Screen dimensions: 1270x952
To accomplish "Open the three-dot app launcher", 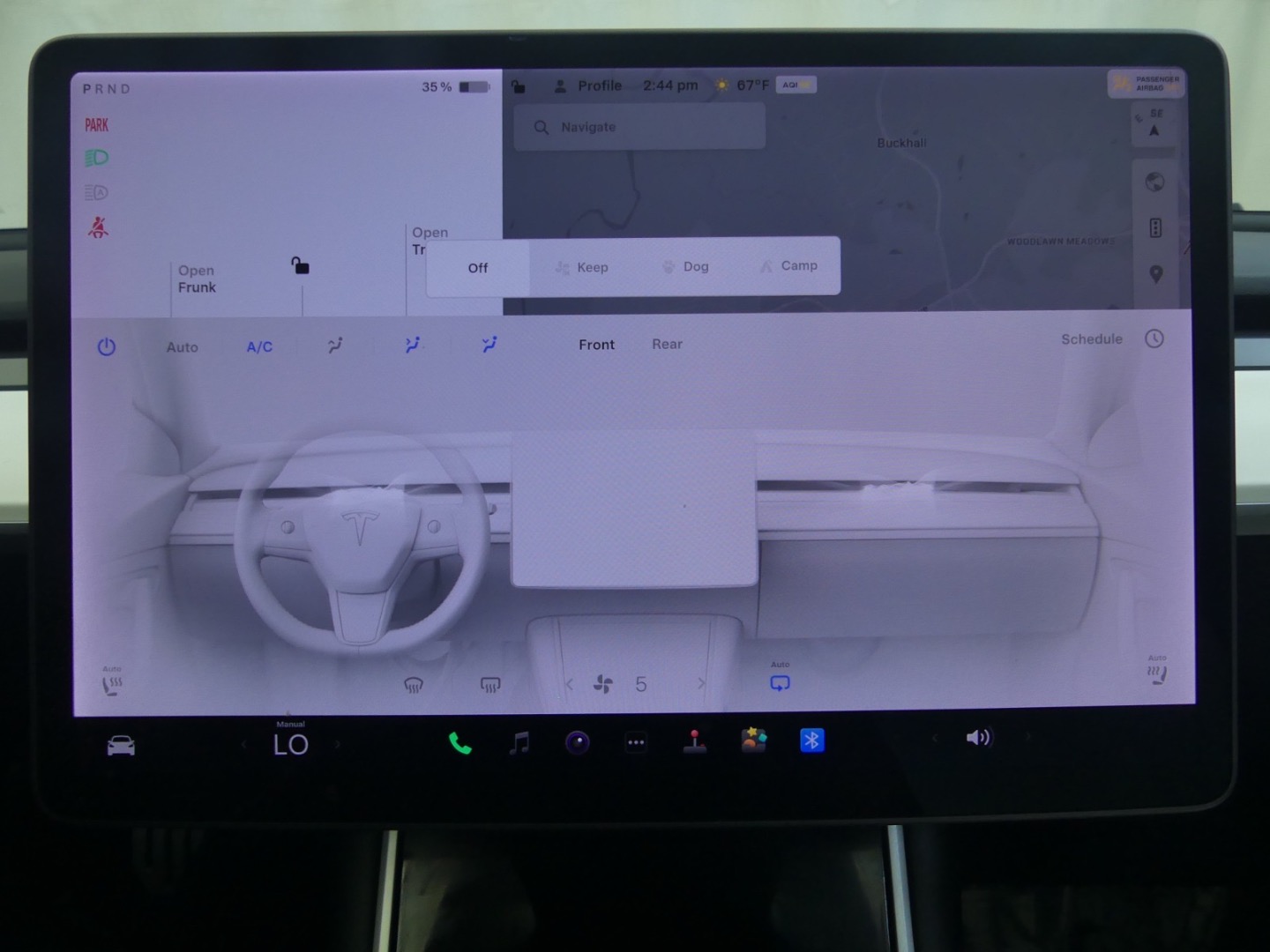I will 636,743.
